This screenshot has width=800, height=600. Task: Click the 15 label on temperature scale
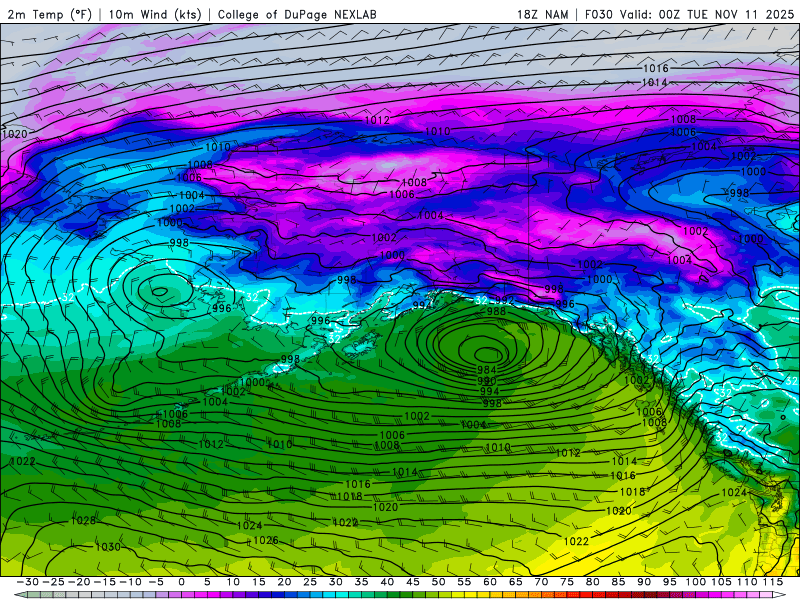tap(259, 582)
